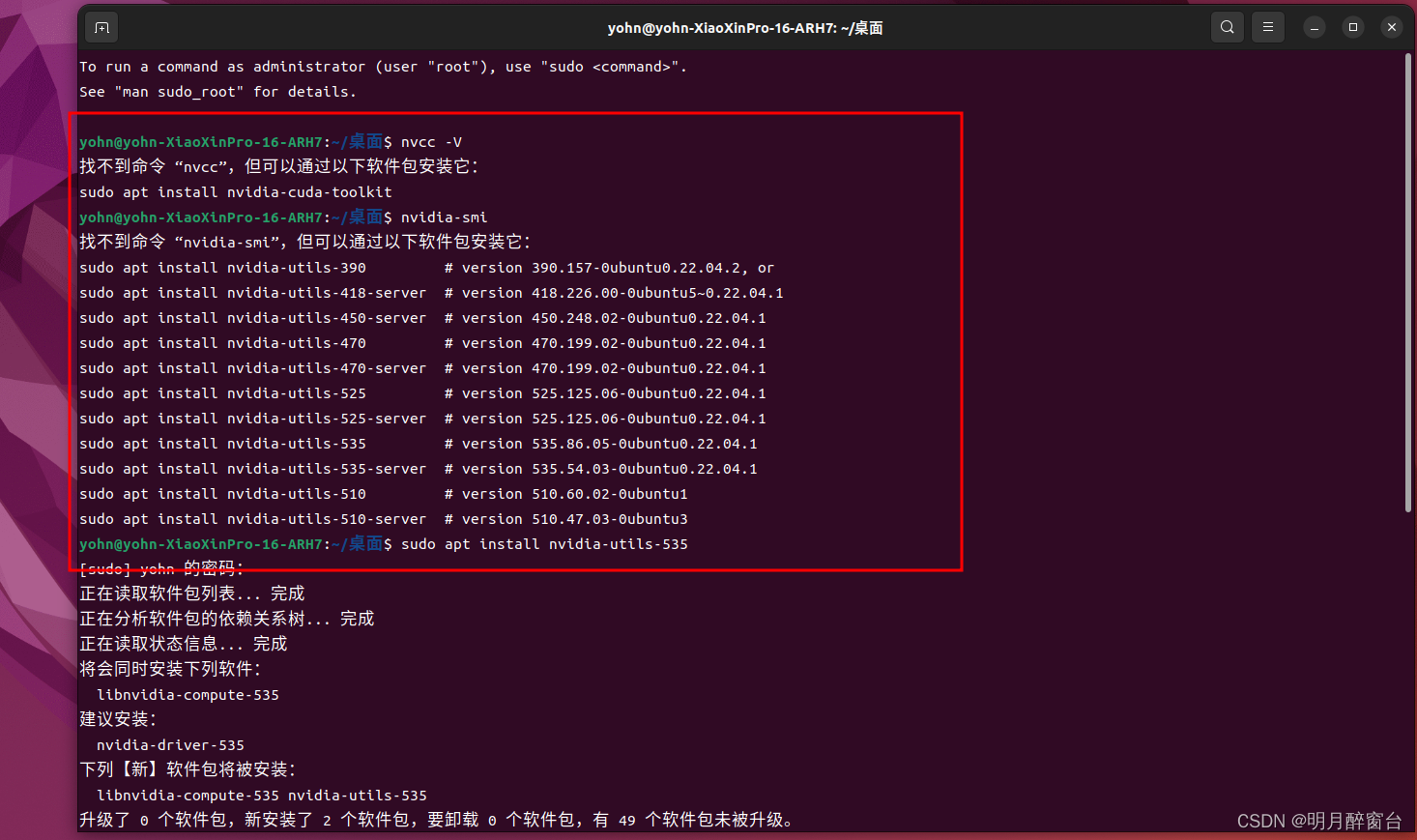This screenshot has width=1417, height=840.
Task: Click the line '正在读取软件包列表... 完成'
Action: [191, 594]
